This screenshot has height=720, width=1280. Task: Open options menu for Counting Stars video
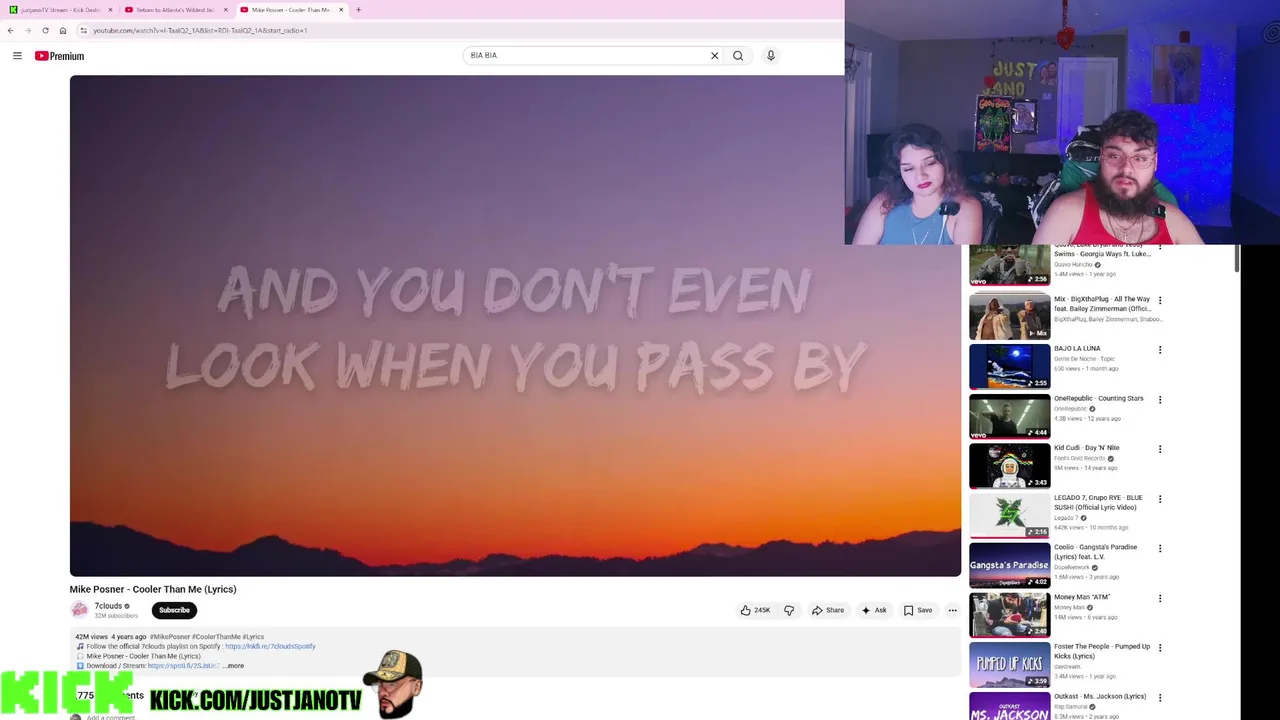click(x=1160, y=400)
